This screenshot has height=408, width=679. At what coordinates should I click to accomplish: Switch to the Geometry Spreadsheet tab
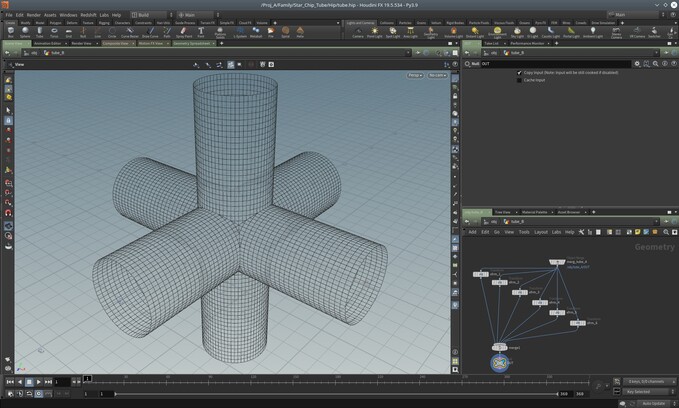191,43
